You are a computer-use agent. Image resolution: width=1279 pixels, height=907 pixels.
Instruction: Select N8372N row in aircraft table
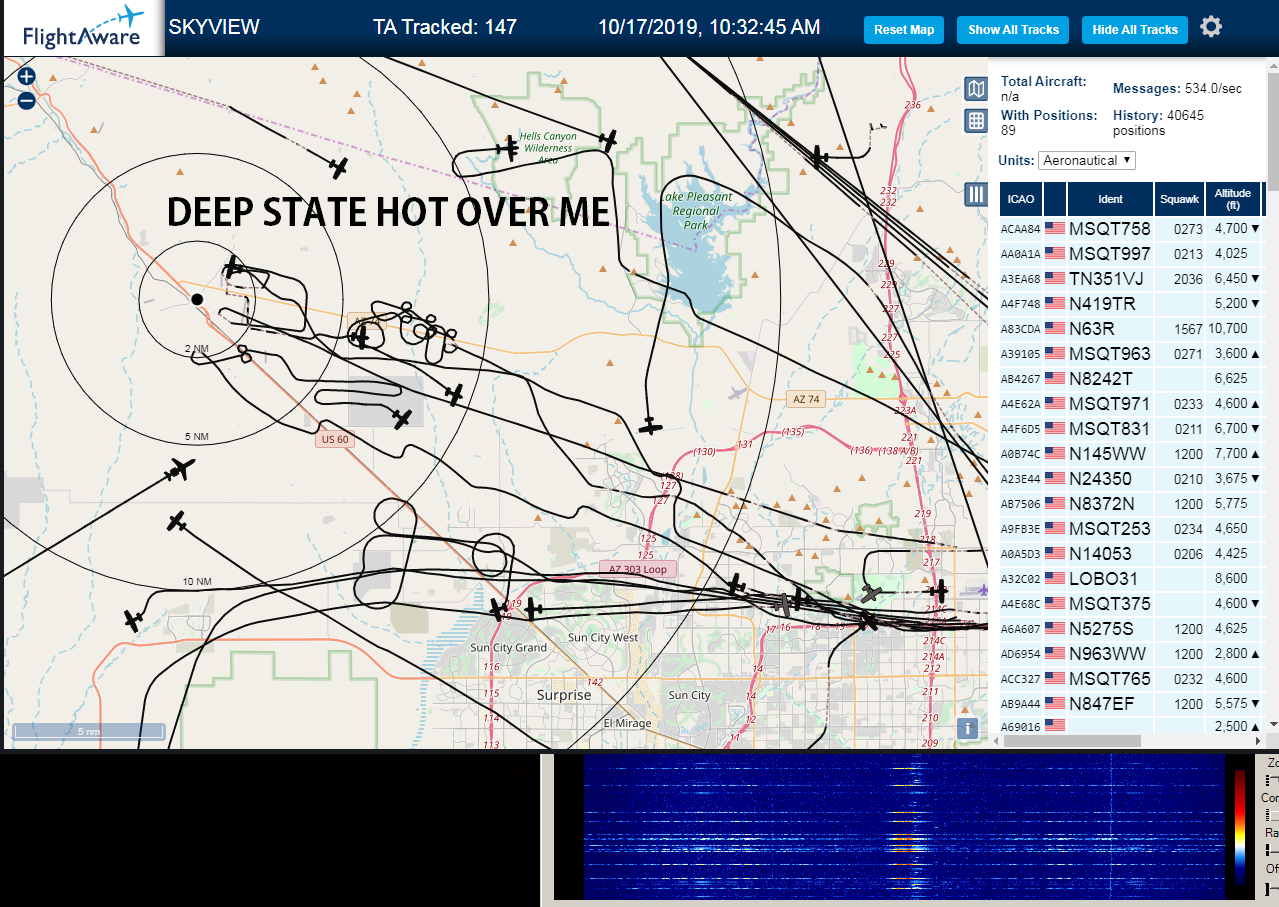tap(1131, 503)
